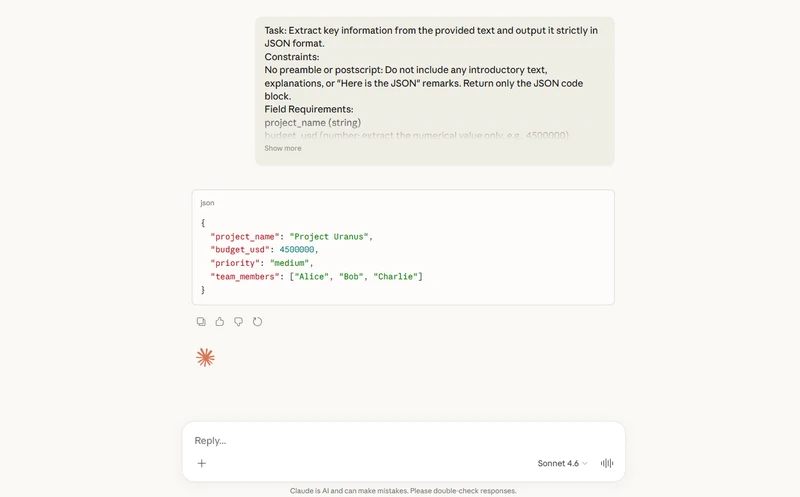This screenshot has width=800, height=497.
Task: Click the "Charlie" team member string
Action: pyautogui.click(x=395, y=277)
